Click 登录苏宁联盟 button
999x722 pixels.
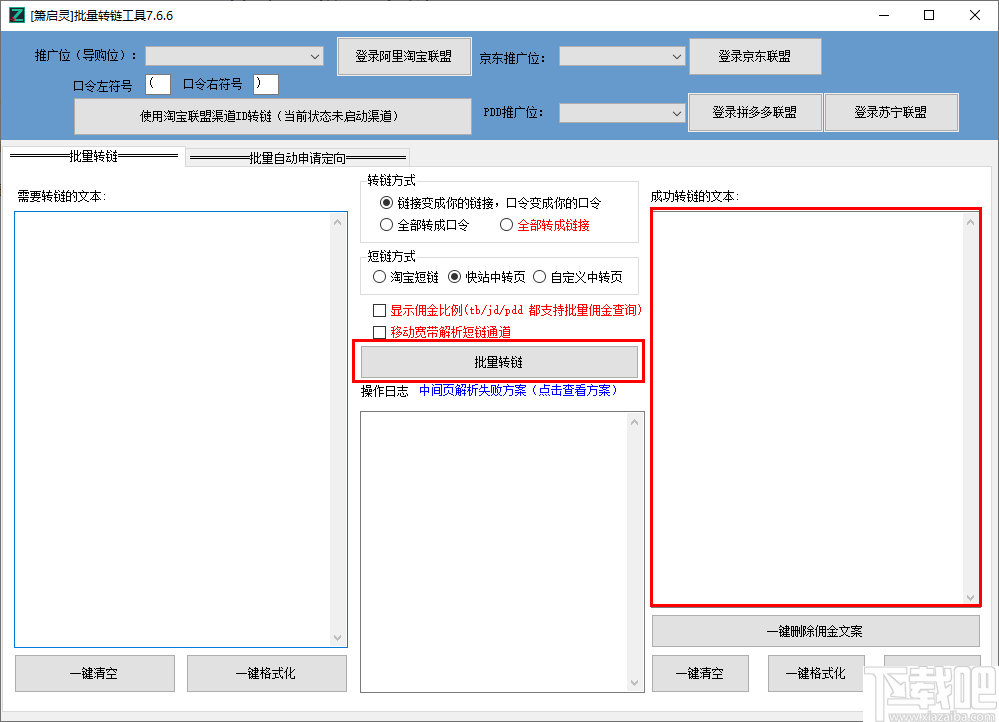[x=891, y=112]
